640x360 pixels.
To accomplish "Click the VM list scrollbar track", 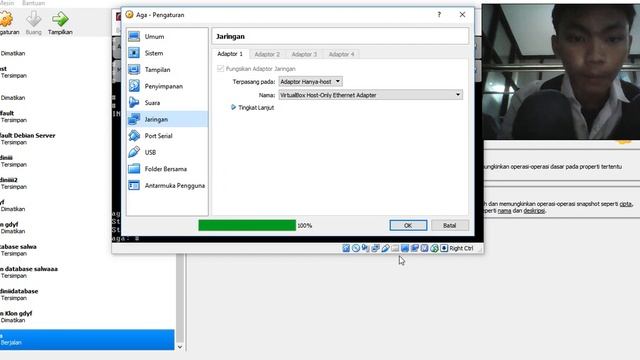I will coord(180,298).
